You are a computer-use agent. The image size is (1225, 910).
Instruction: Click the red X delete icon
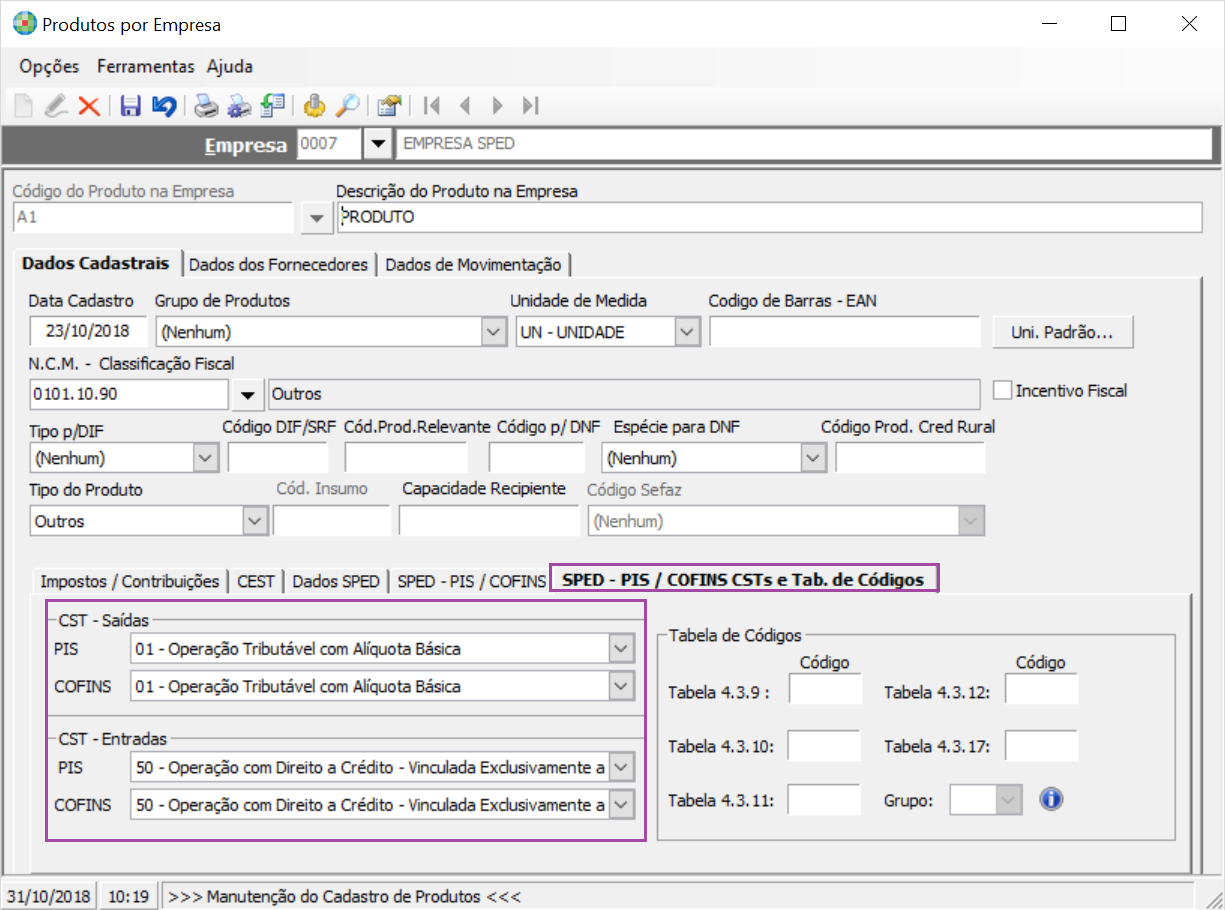point(89,106)
